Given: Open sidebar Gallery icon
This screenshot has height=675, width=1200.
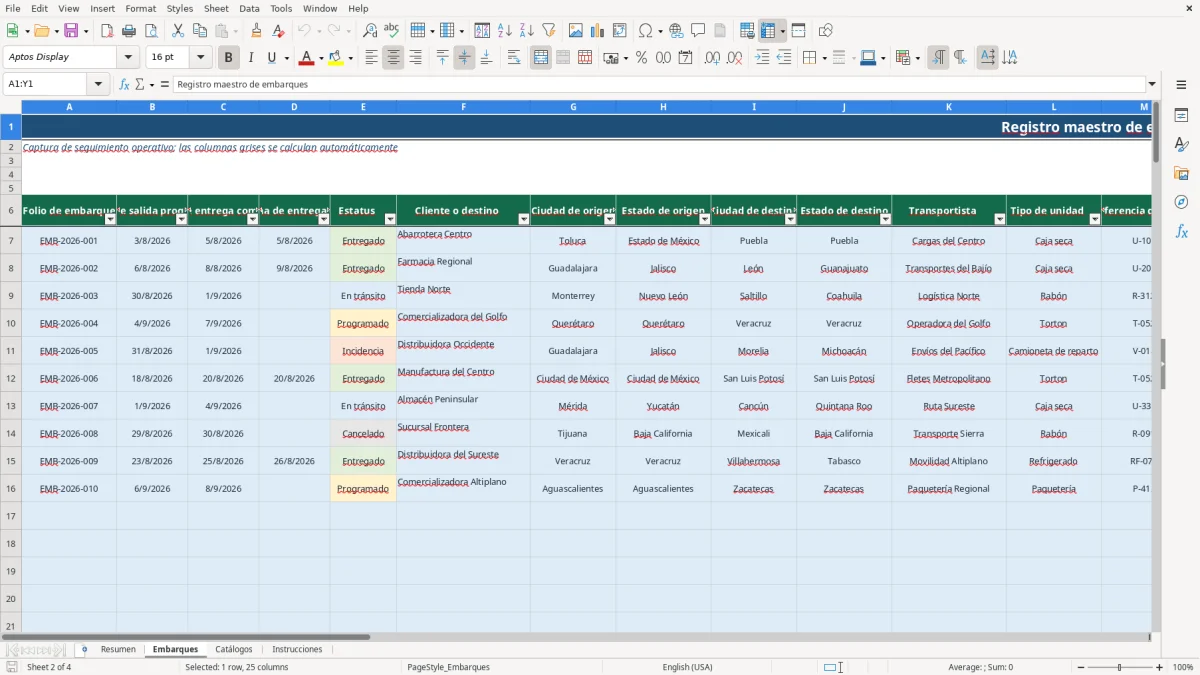Looking at the screenshot, I should pos(1181,174).
